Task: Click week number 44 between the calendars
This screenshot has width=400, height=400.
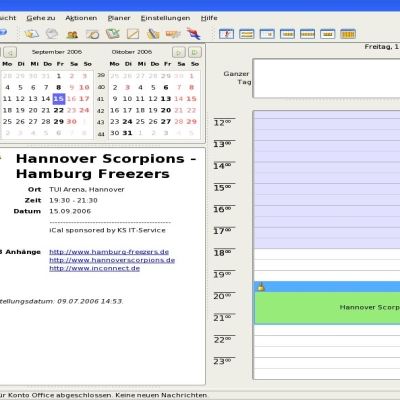Action: pos(101,134)
